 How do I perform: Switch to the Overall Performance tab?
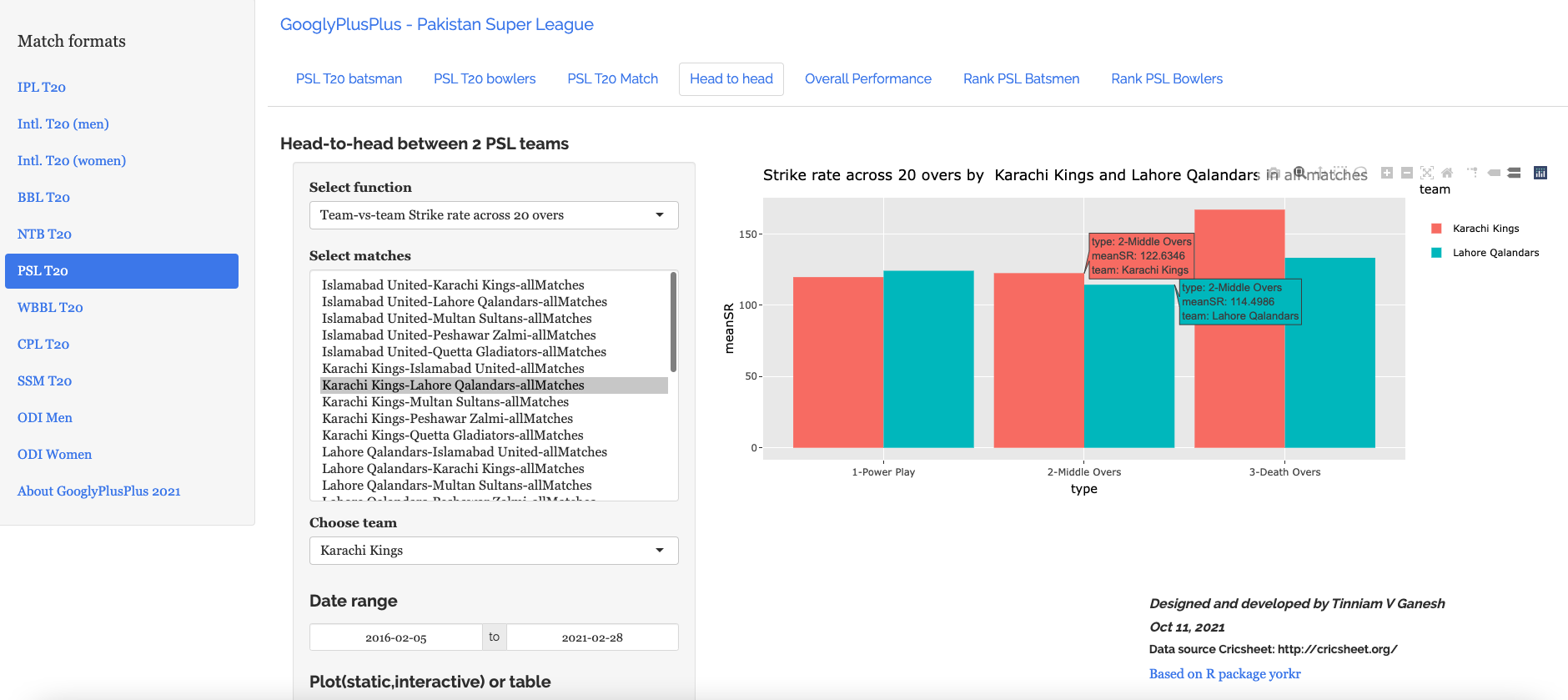point(867,79)
